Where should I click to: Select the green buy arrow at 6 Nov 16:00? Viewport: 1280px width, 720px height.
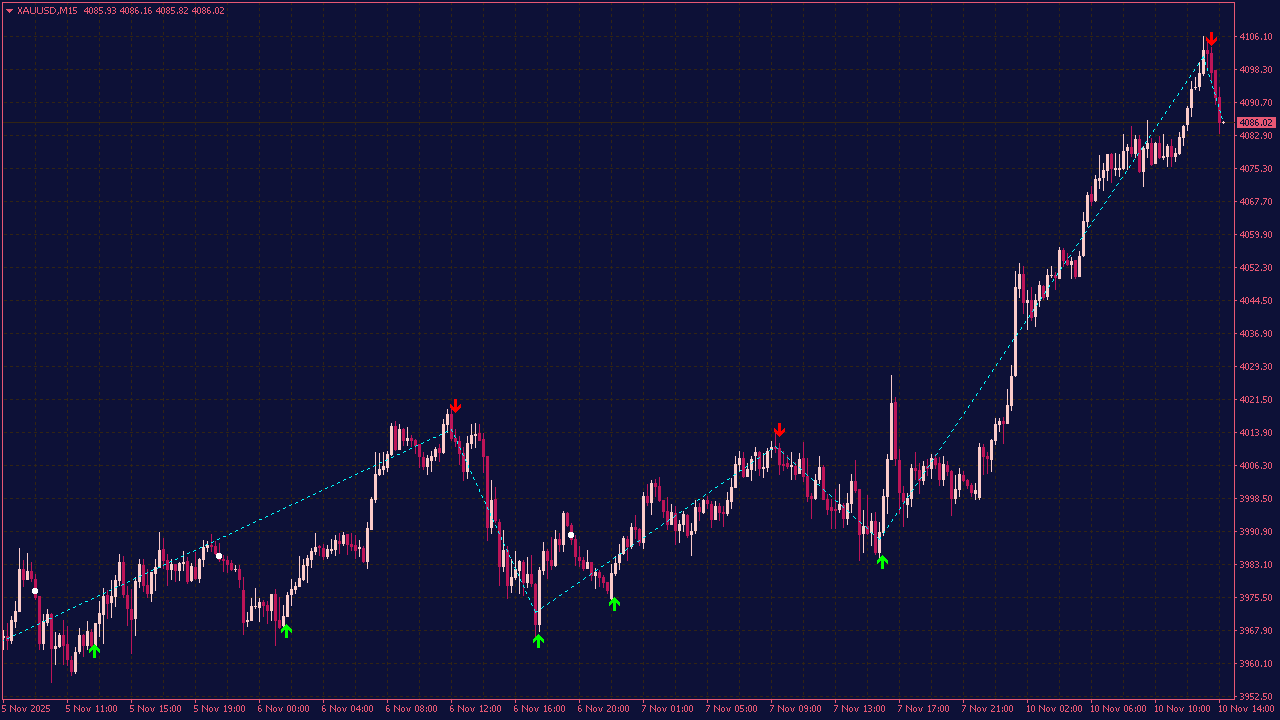[538, 640]
